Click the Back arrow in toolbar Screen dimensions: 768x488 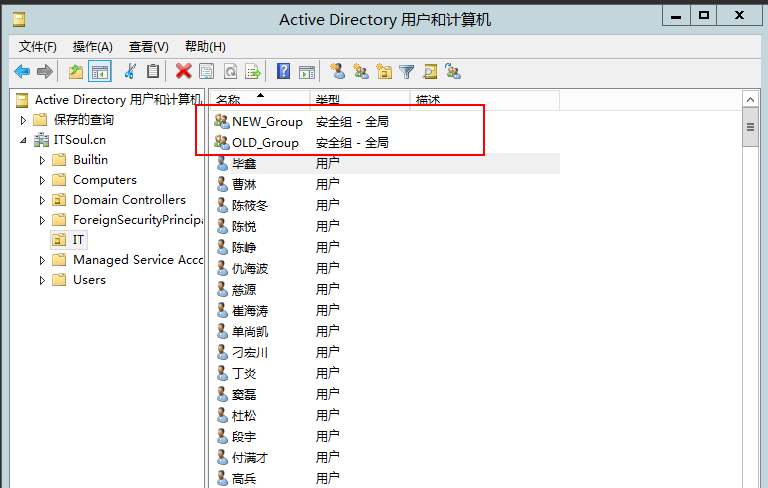pos(22,72)
